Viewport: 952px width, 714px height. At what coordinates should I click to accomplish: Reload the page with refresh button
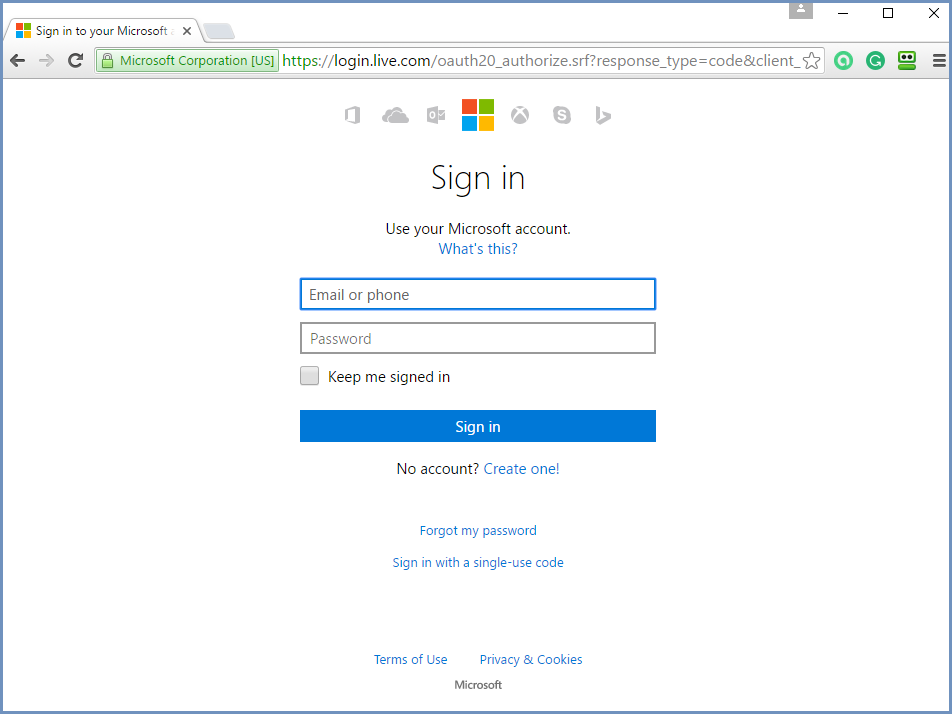[75, 61]
